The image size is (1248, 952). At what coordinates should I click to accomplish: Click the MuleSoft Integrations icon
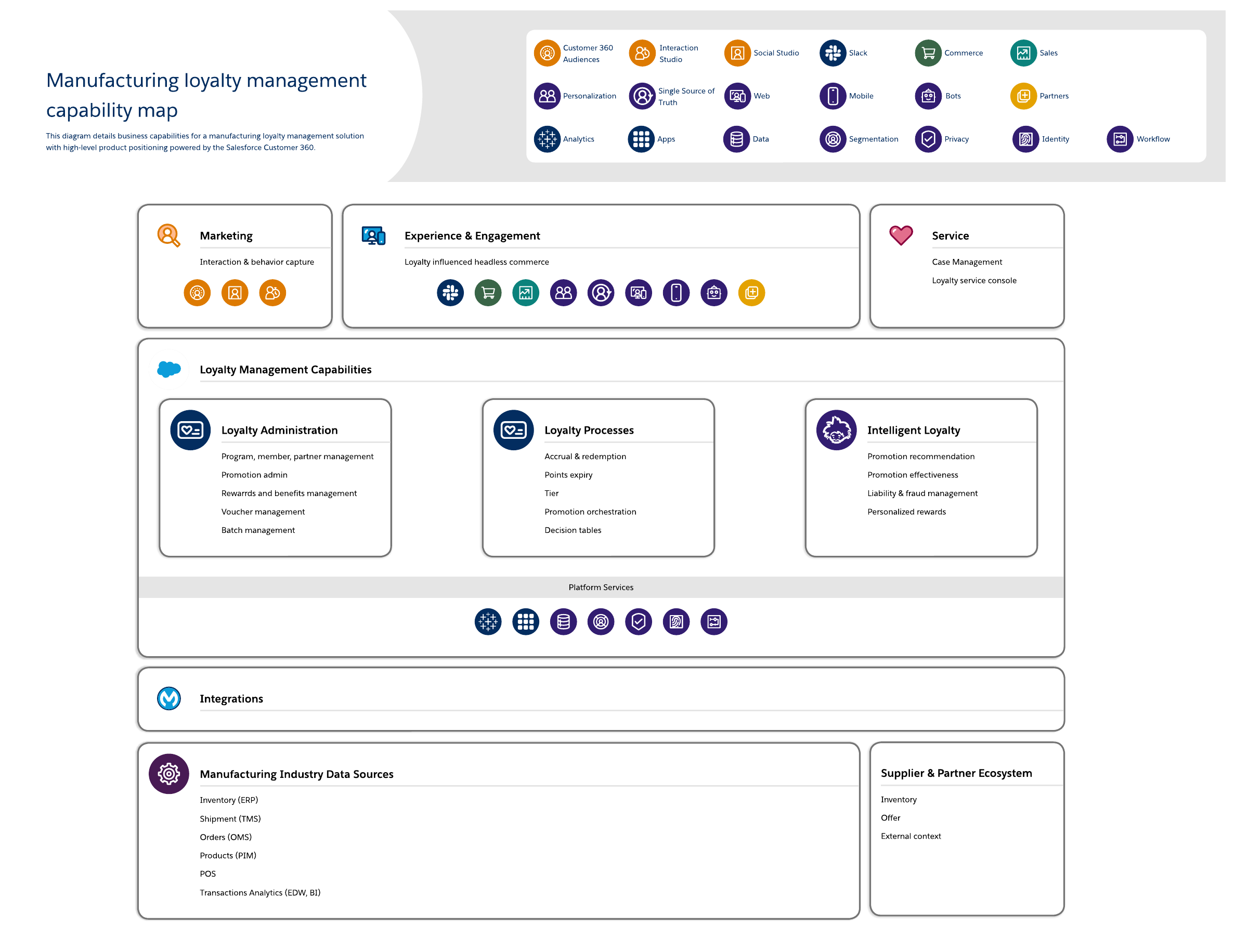[x=168, y=698]
